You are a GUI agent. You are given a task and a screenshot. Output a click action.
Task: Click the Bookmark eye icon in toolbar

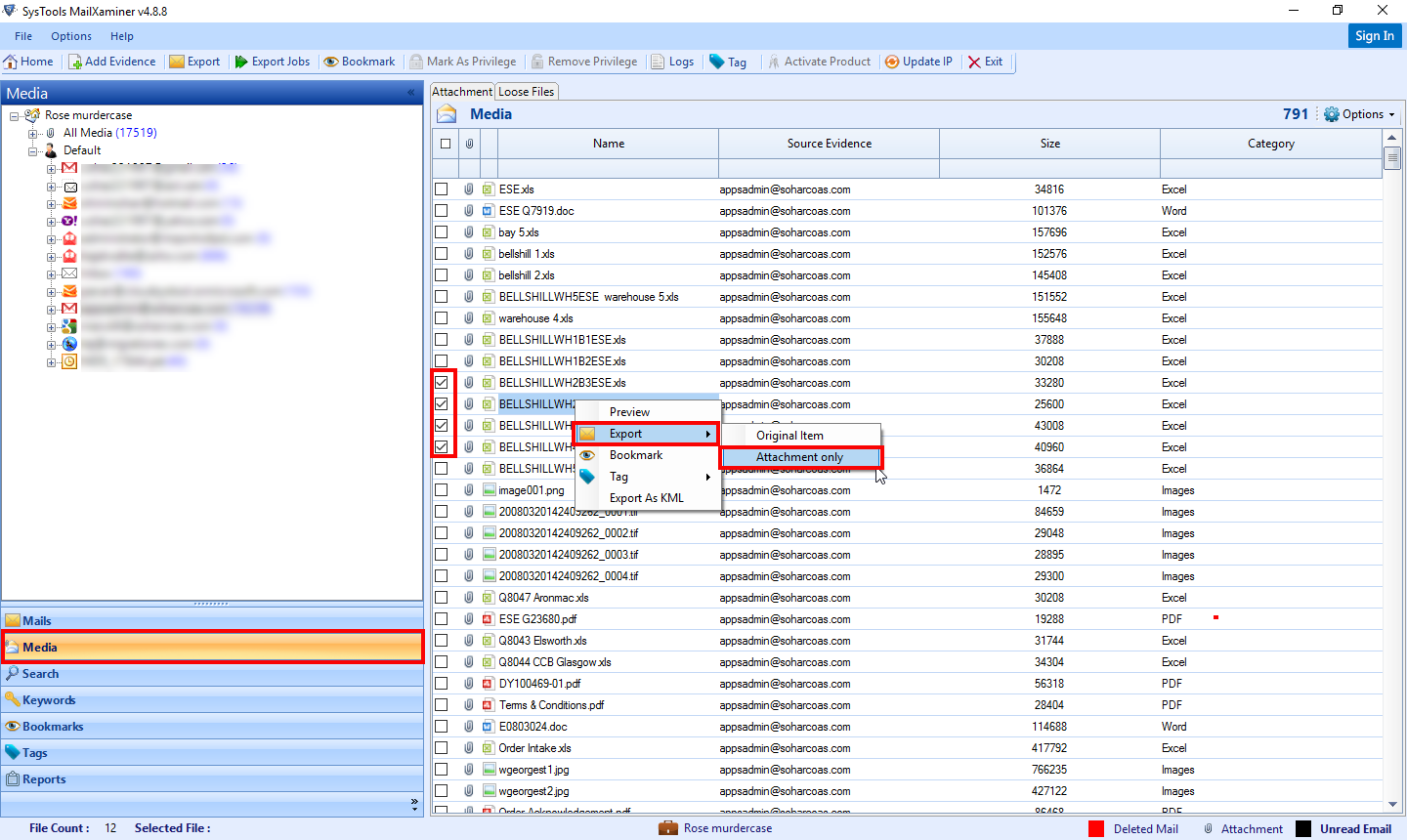click(331, 62)
